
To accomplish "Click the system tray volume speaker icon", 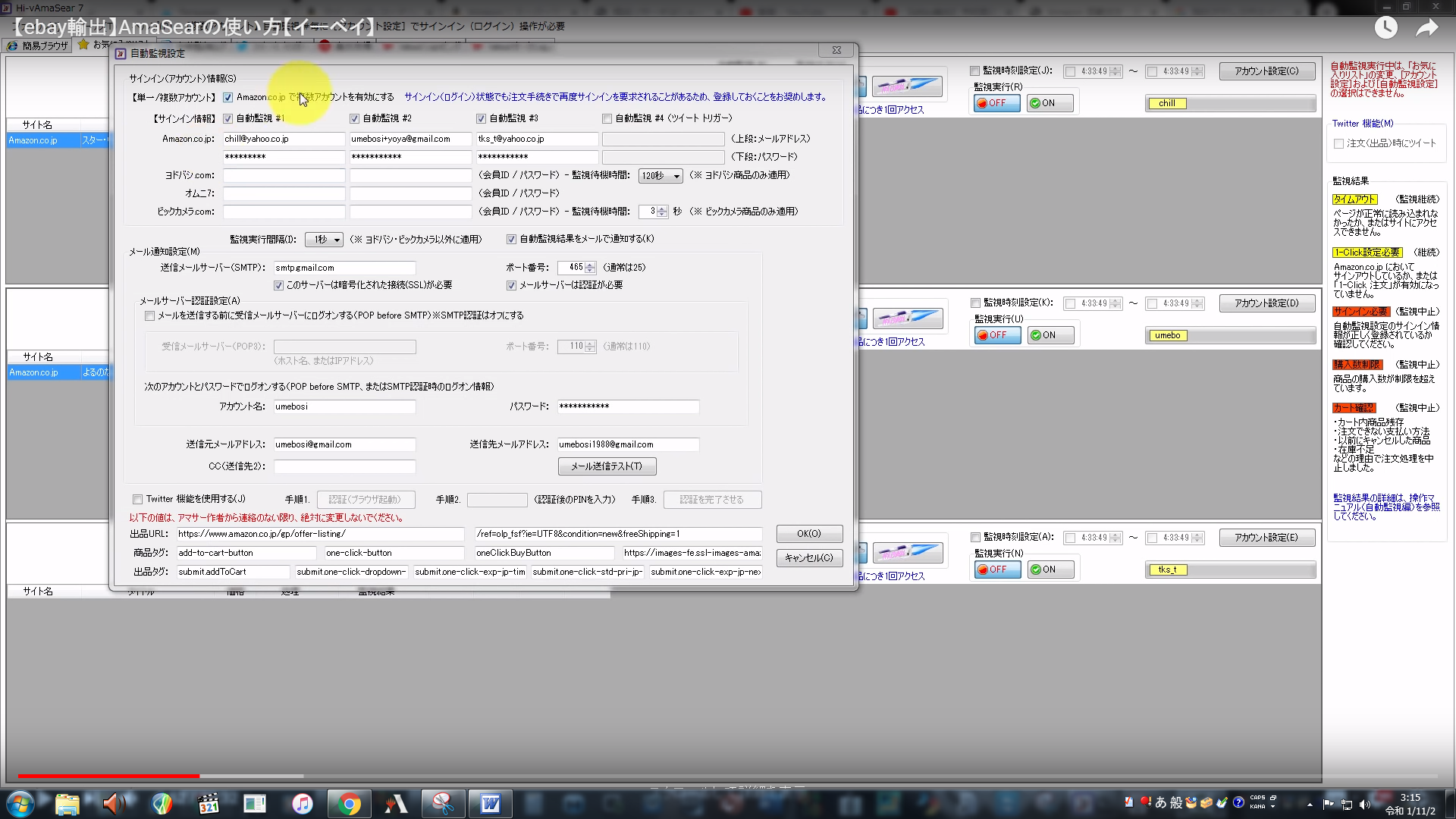I will (1365, 804).
